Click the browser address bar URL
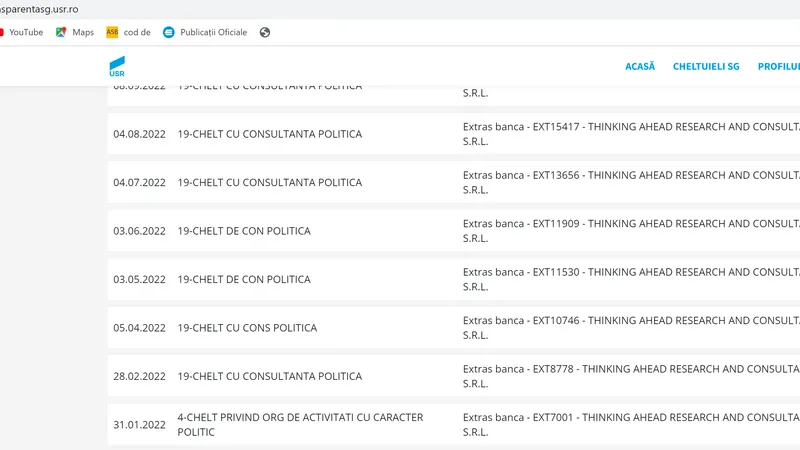The height and width of the screenshot is (450, 800). click(39, 9)
